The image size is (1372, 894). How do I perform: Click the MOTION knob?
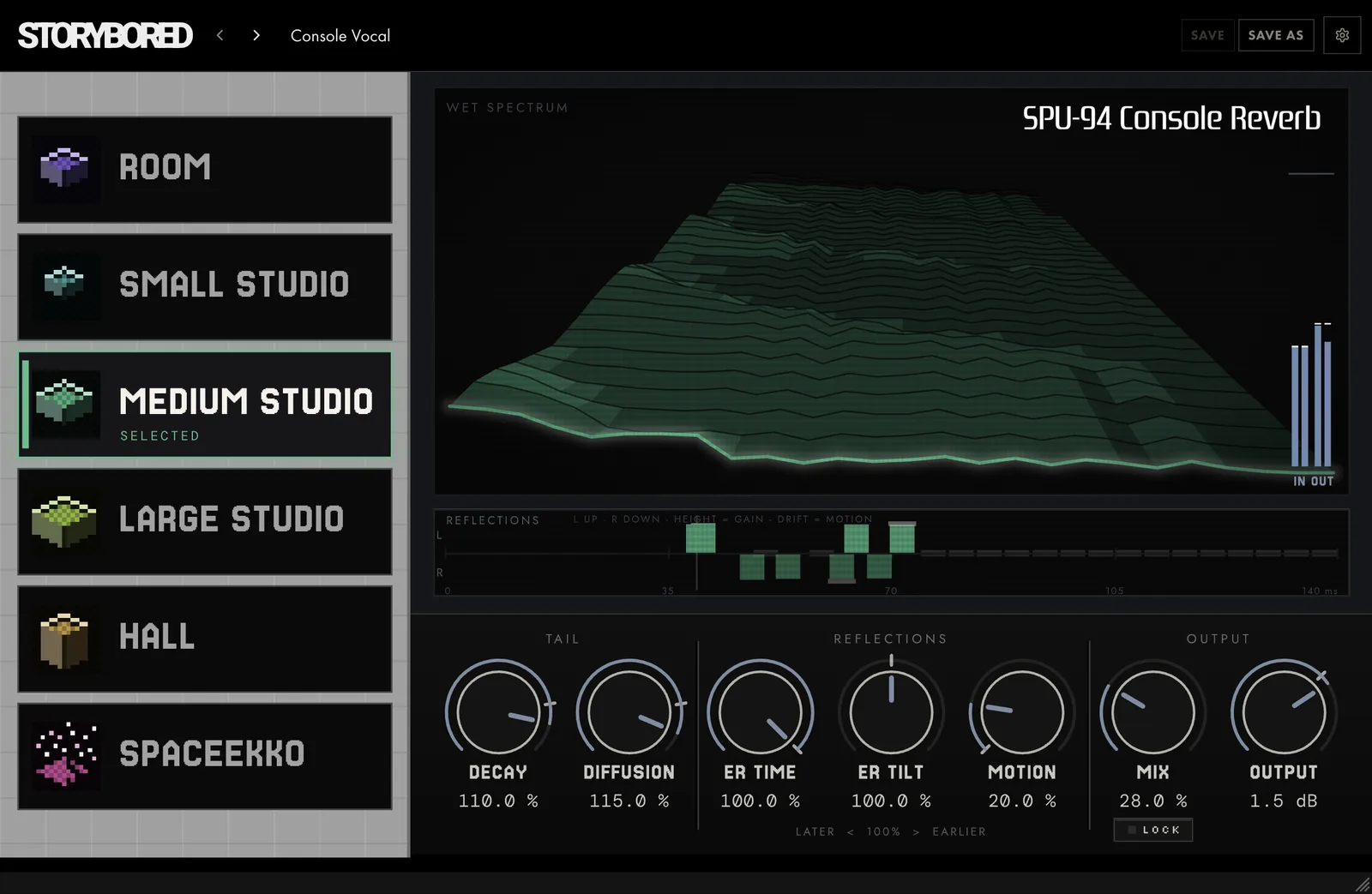(1022, 711)
